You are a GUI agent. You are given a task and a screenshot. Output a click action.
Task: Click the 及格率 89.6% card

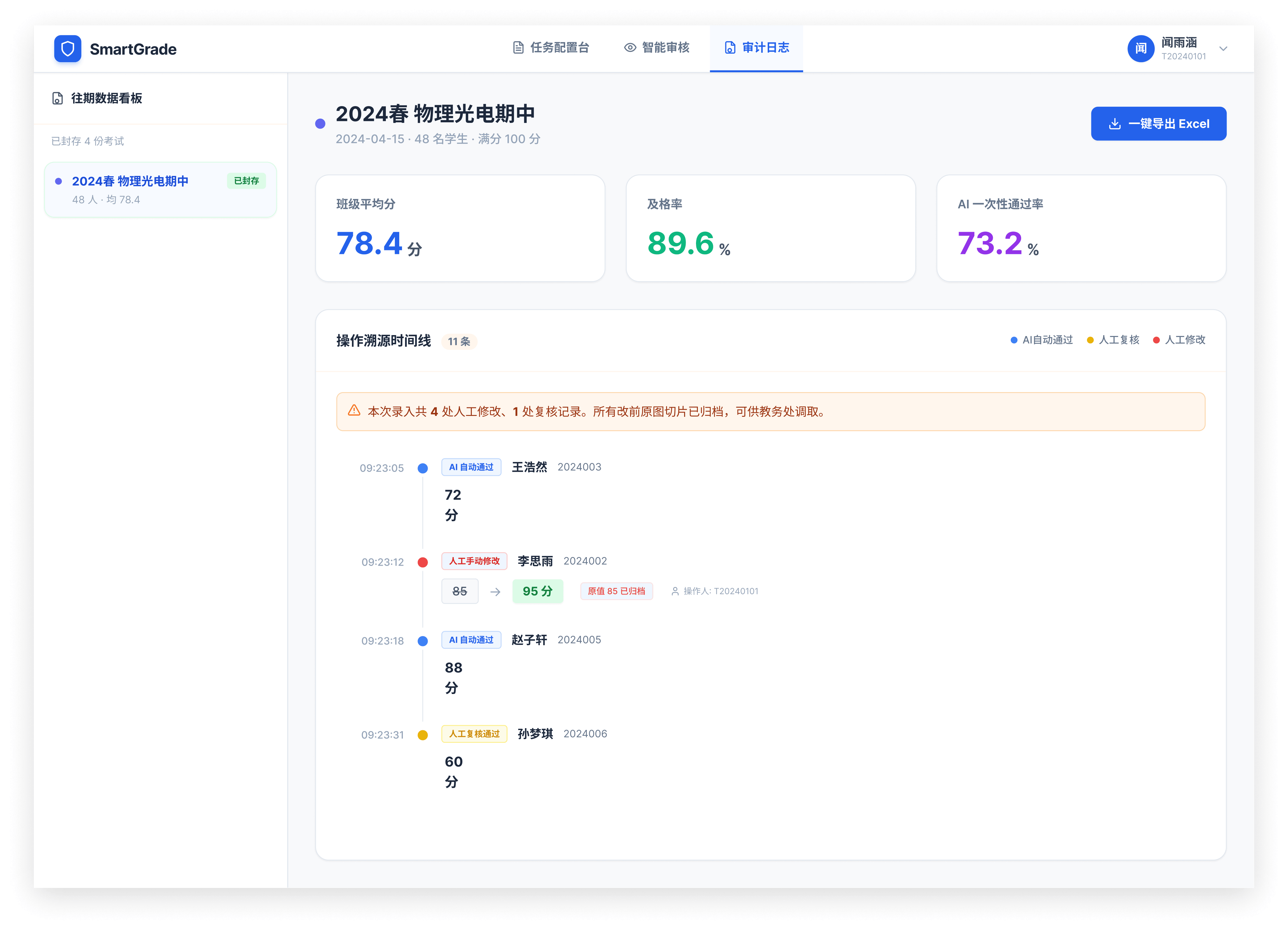point(771,228)
